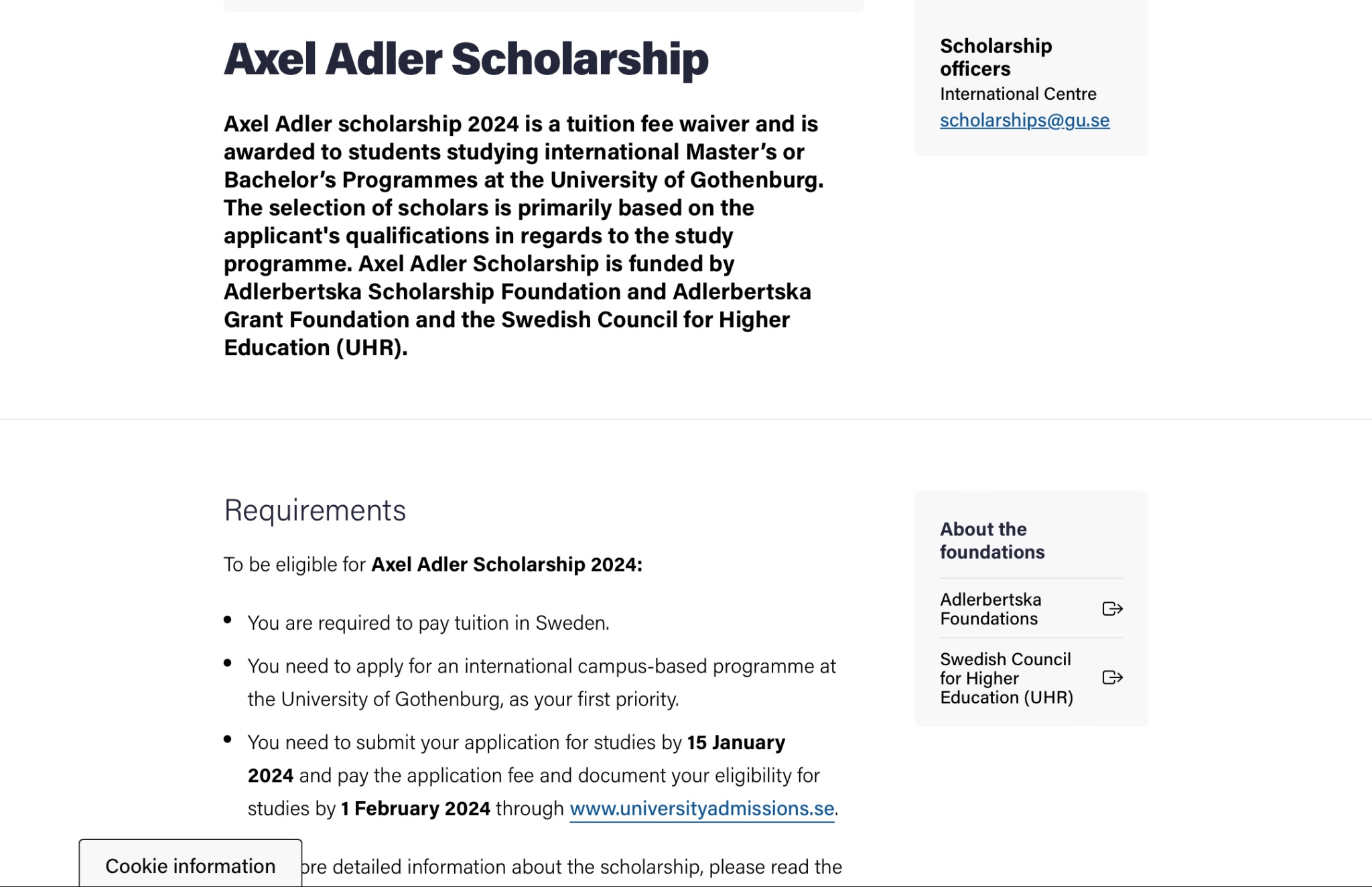
Task: Click the Axel Adler Scholarship main heading
Action: pos(466,59)
